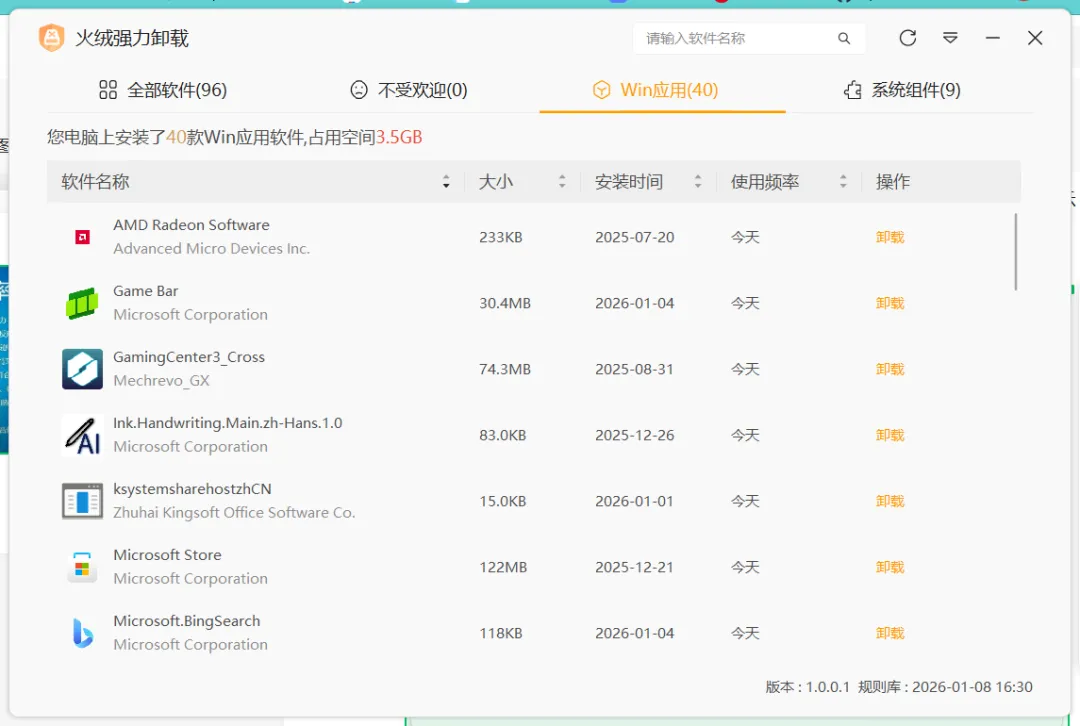This screenshot has width=1080, height=726.
Task: Click the Microsoft Store app icon
Action: click(82, 567)
